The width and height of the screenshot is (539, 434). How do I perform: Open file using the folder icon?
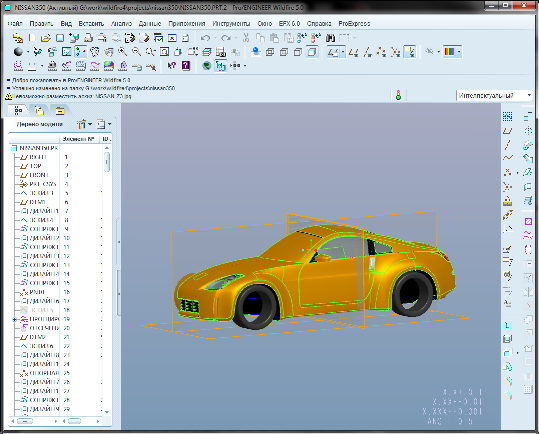[x=45, y=38]
